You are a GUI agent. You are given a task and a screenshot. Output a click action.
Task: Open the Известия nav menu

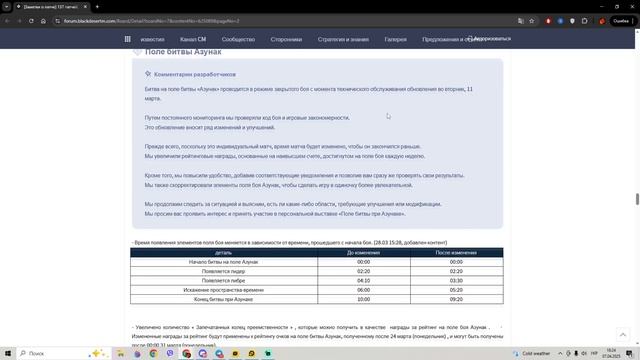tap(152, 39)
